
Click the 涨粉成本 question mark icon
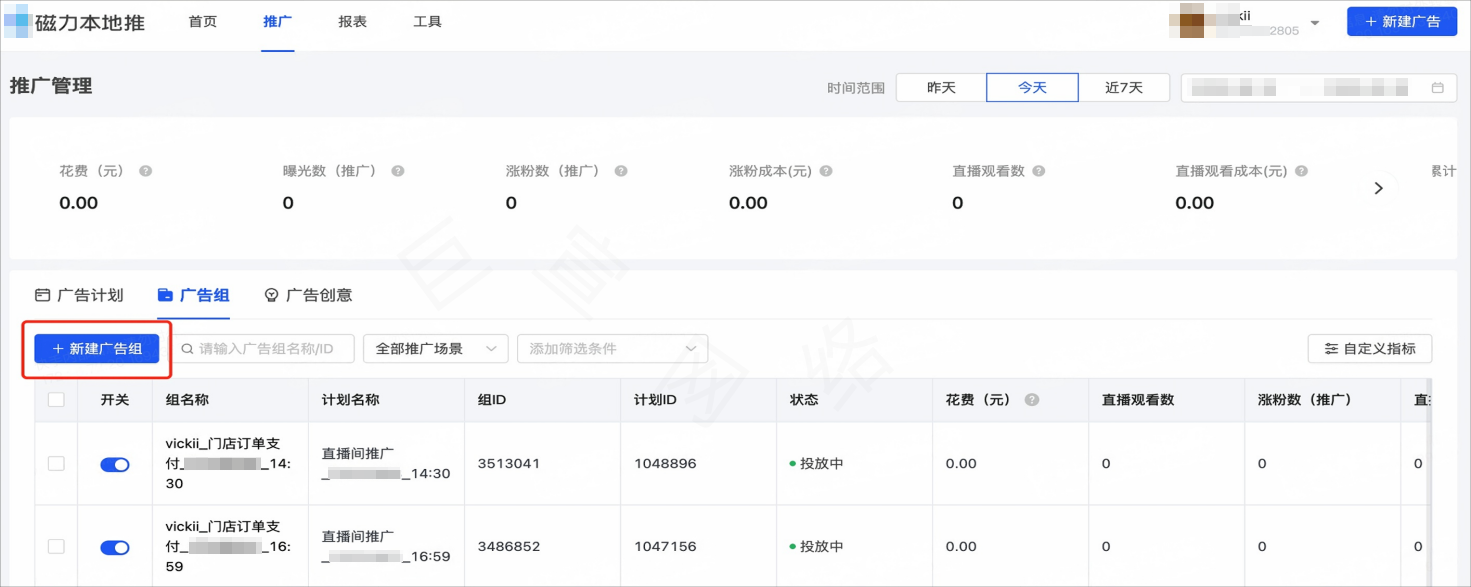tap(824, 170)
